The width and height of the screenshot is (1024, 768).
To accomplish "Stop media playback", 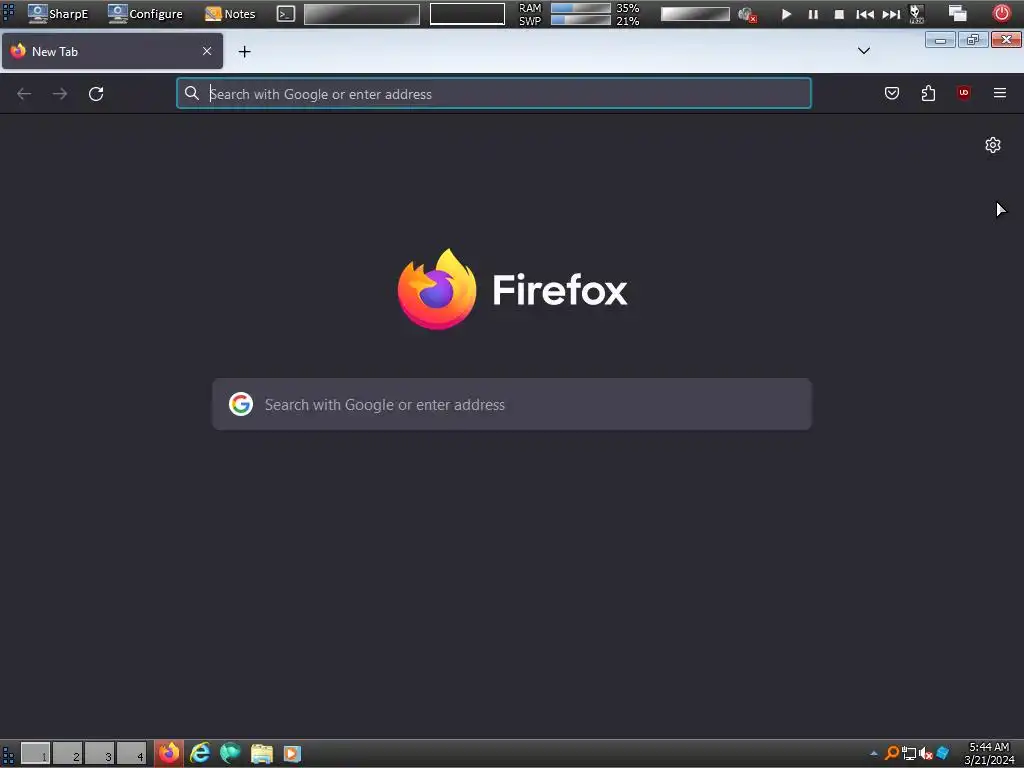I will (839, 14).
